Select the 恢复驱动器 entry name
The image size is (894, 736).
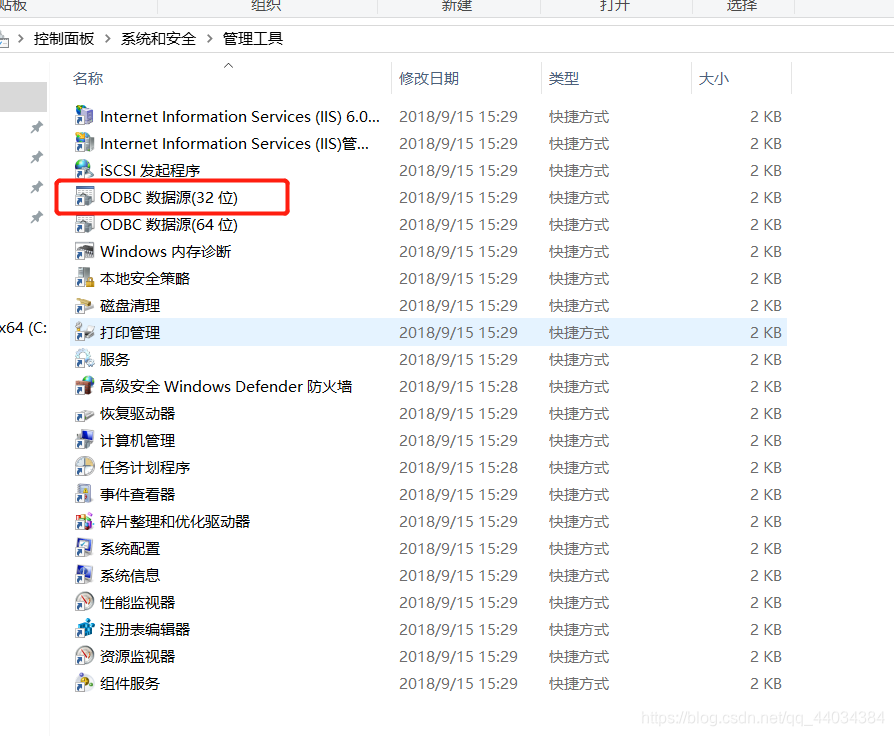tap(137, 413)
